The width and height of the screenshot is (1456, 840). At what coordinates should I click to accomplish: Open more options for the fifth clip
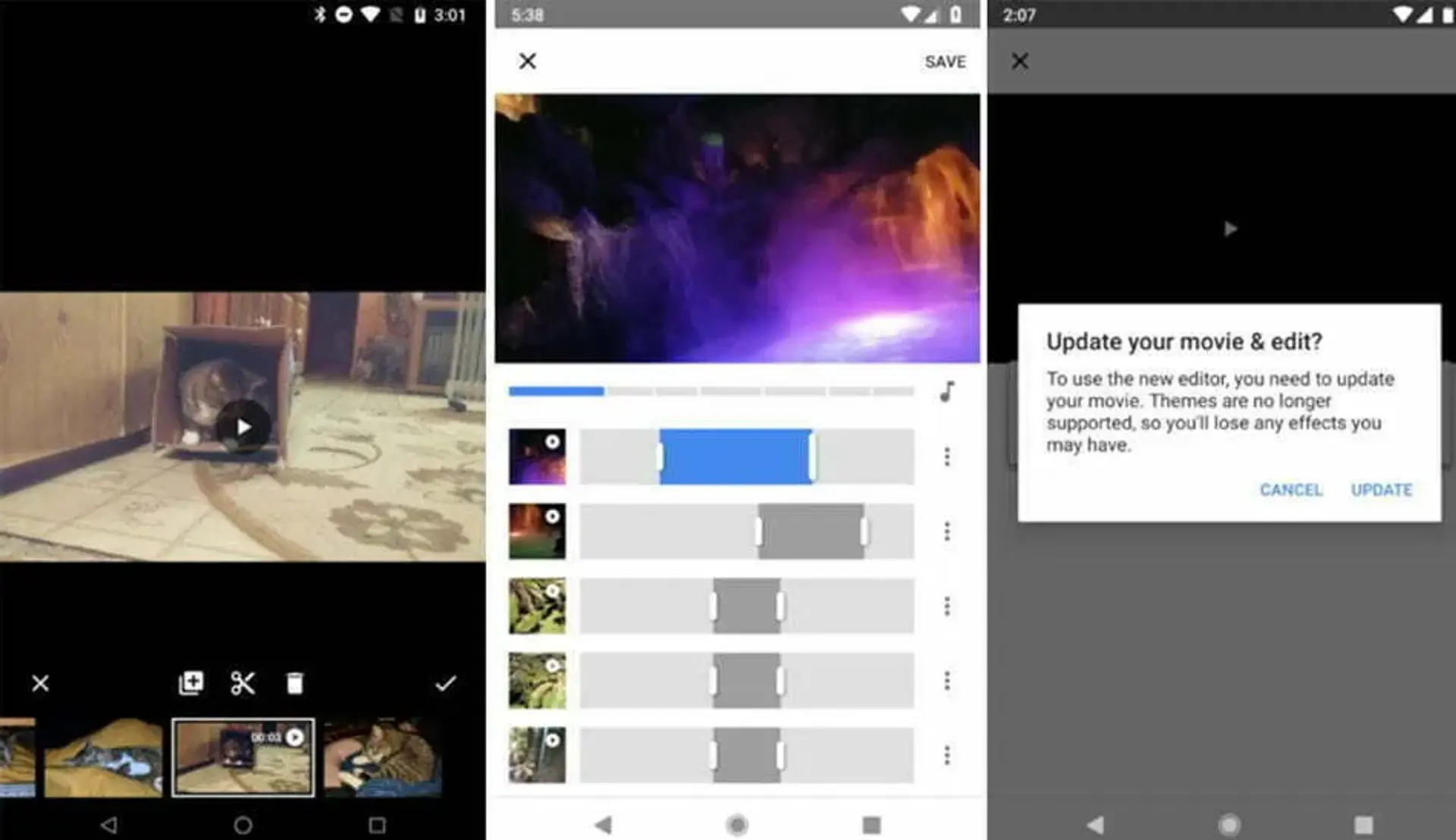(x=947, y=754)
